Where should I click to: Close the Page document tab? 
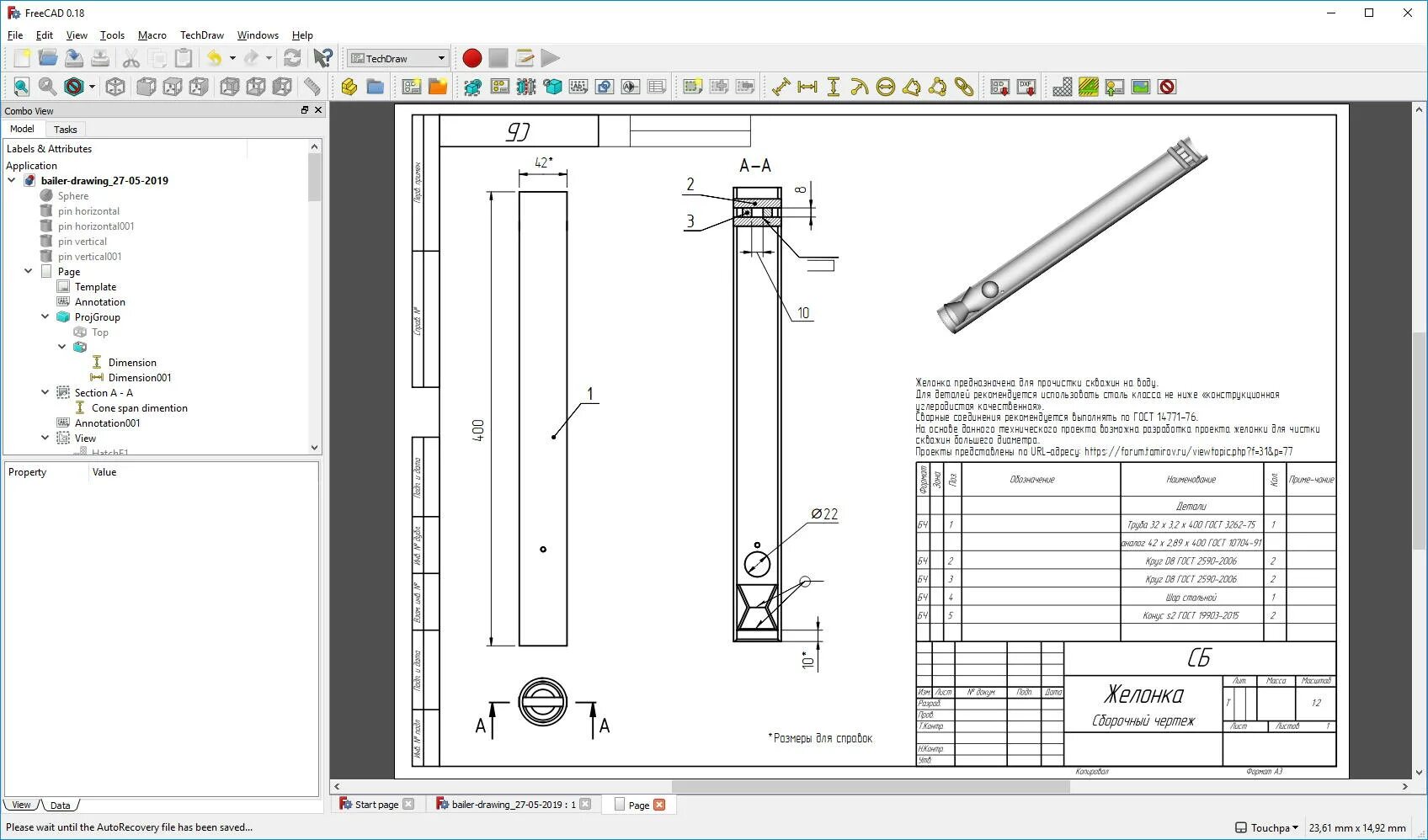coord(659,805)
